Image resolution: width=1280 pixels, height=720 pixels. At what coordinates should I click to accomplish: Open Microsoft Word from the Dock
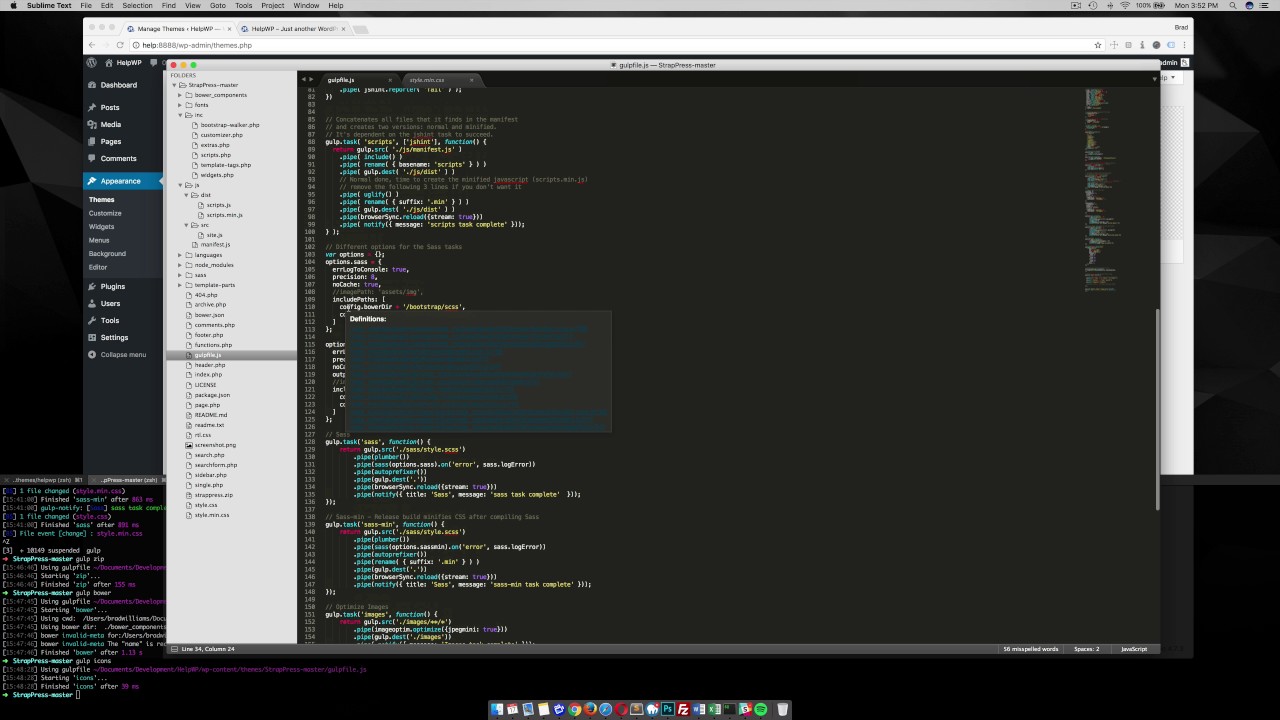[698, 709]
